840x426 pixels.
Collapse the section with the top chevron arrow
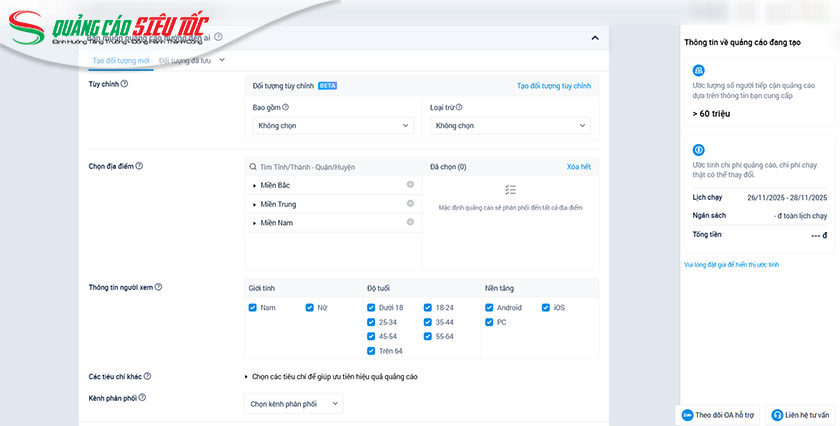click(595, 38)
